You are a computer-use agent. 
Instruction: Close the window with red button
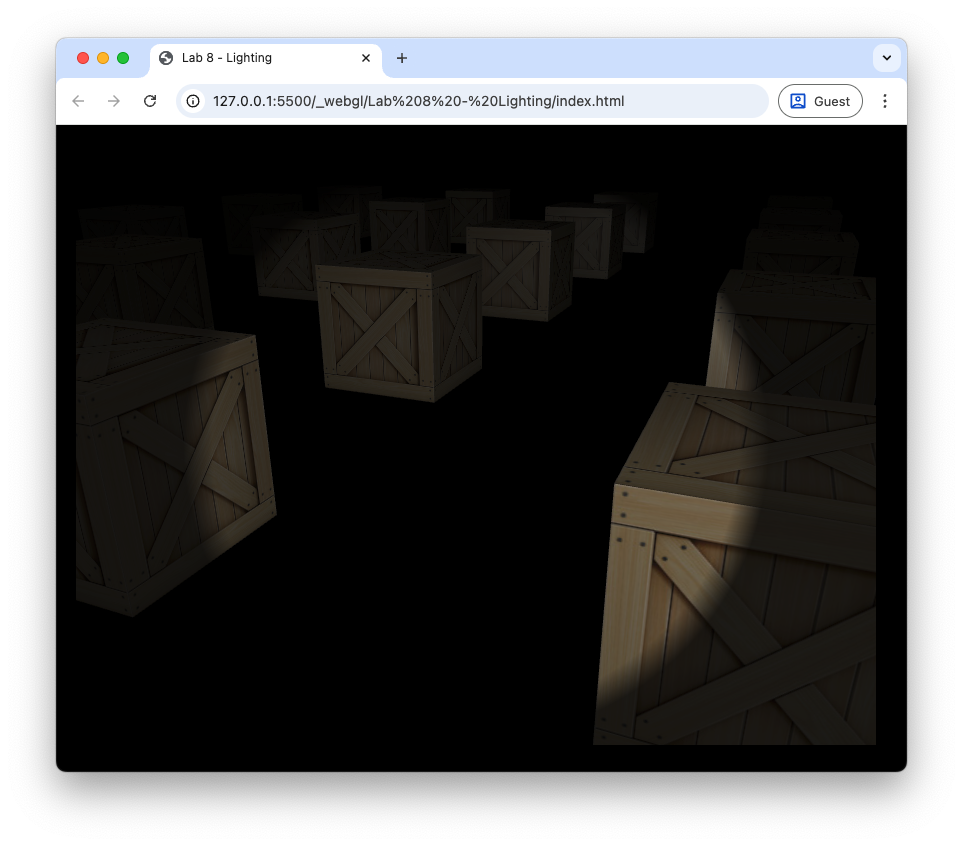click(x=83, y=58)
